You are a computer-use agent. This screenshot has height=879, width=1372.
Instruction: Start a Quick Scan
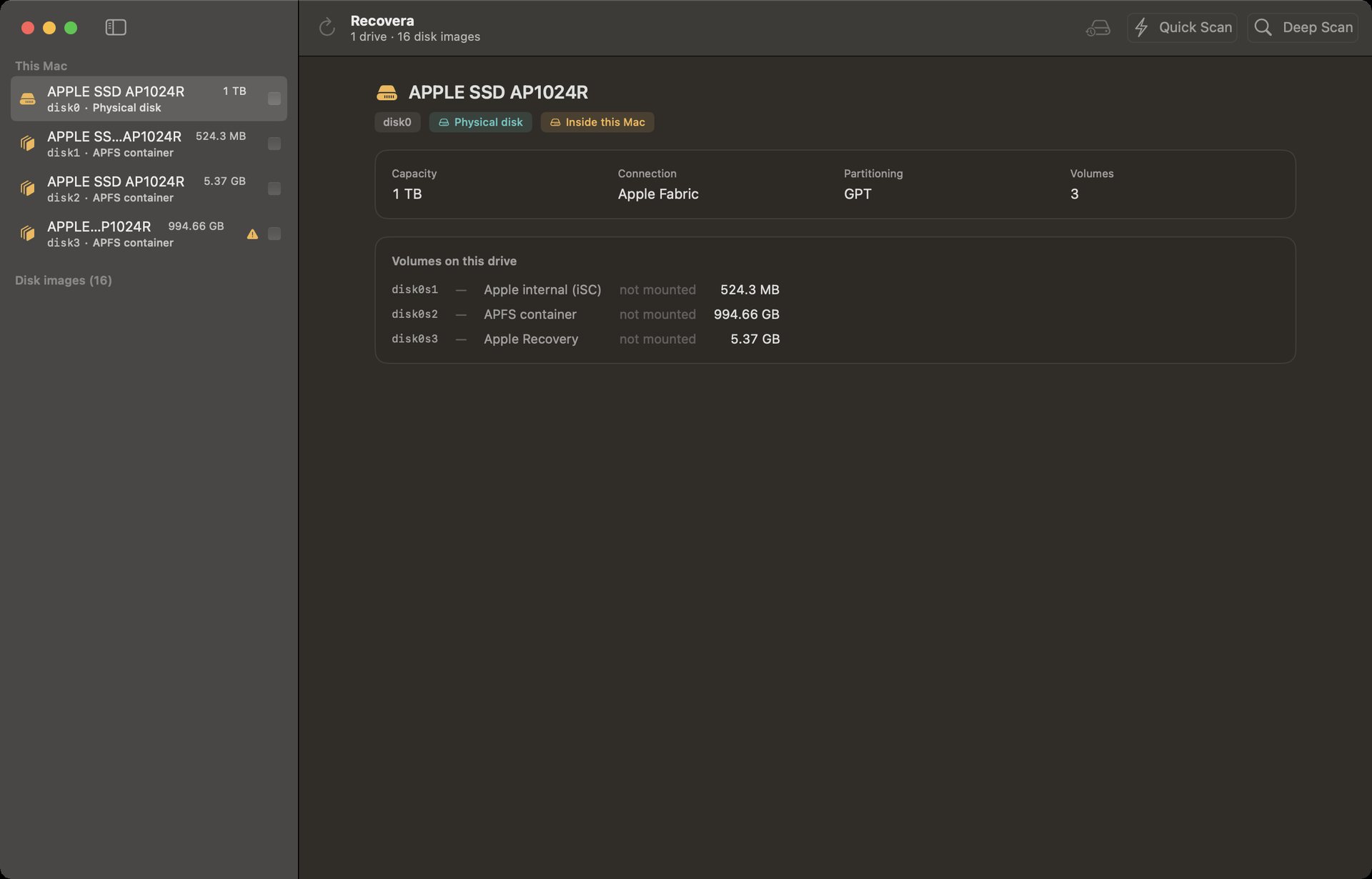1182,27
